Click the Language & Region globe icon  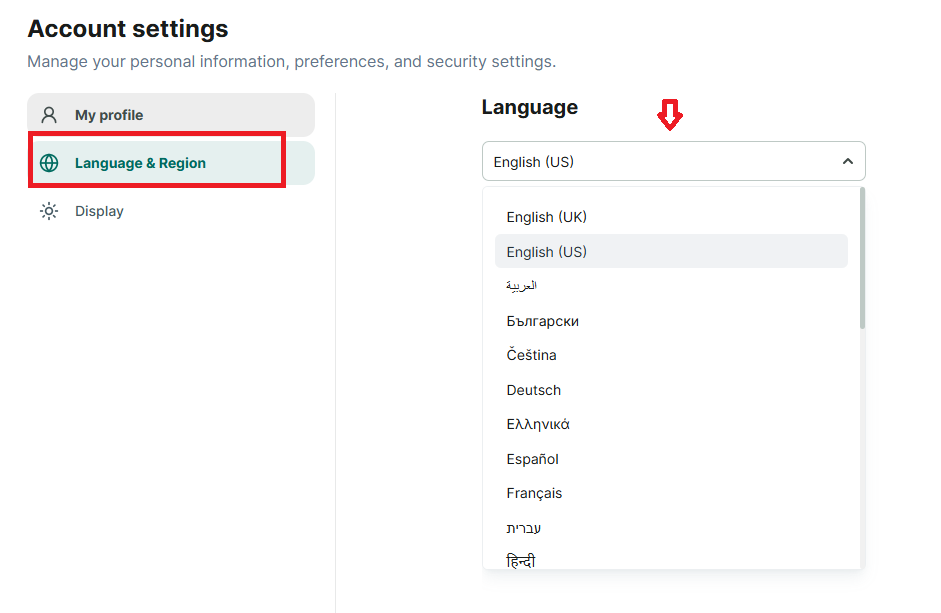(49, 163)
